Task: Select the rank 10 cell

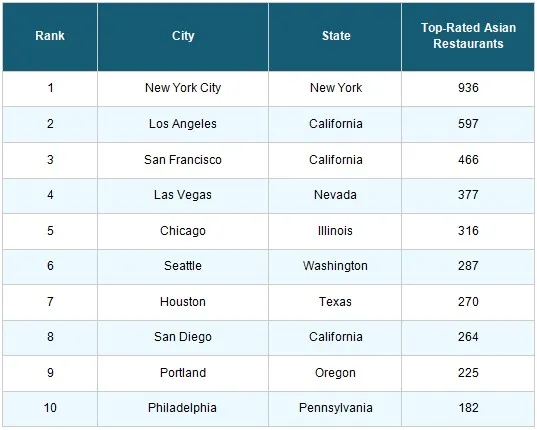Action: (x=50, y=408)
